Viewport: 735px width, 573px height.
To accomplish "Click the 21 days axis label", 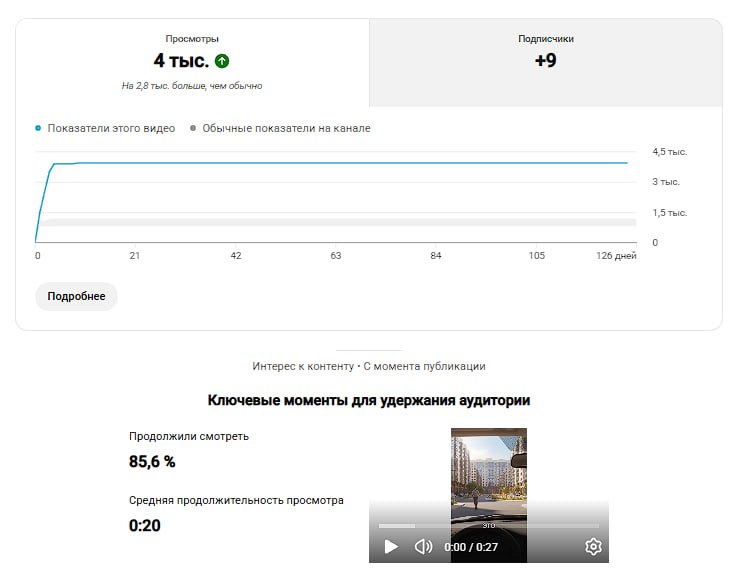I will tap(135, 256).
